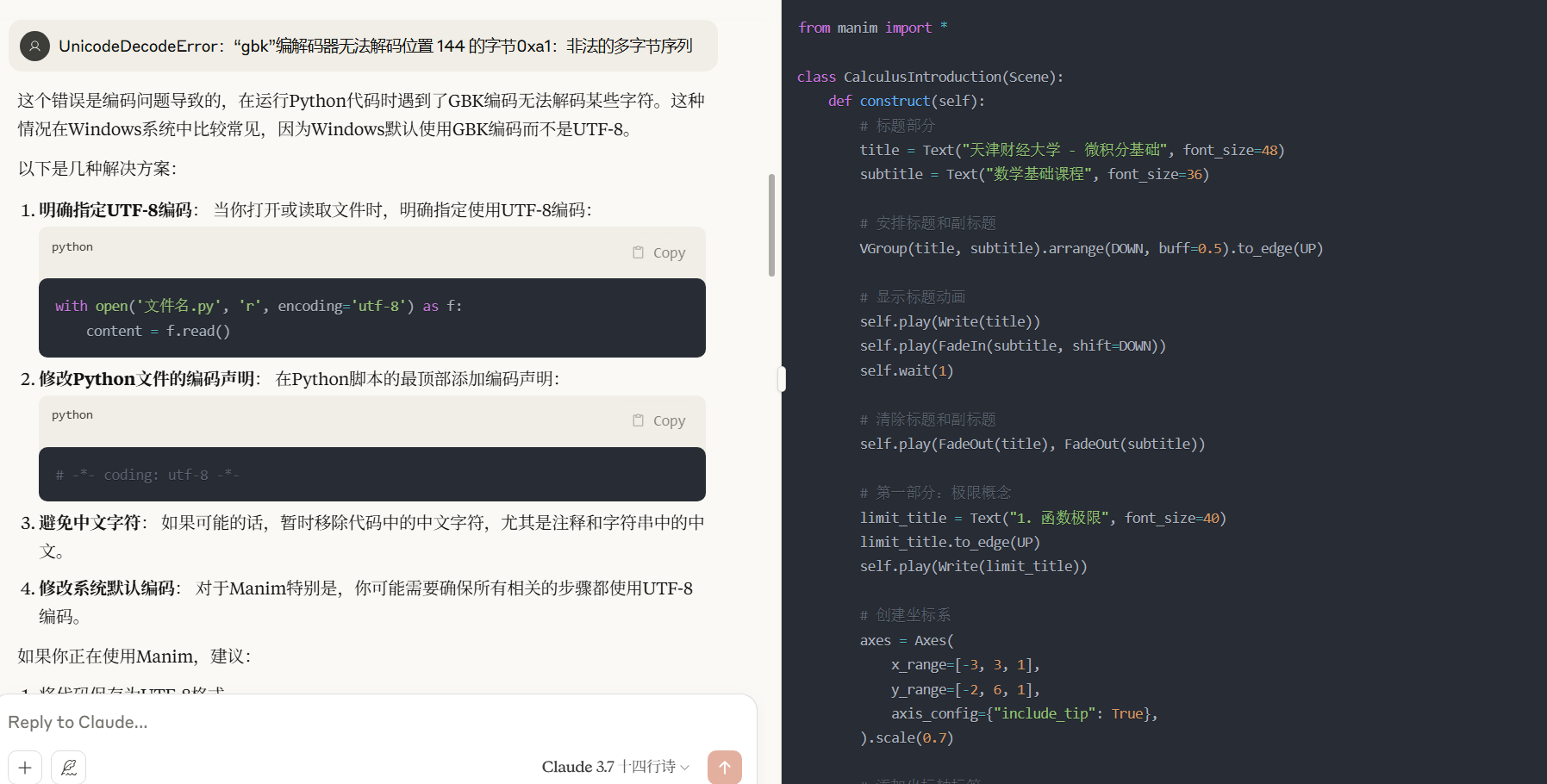Focus the Reply to Claude input field

371,722
